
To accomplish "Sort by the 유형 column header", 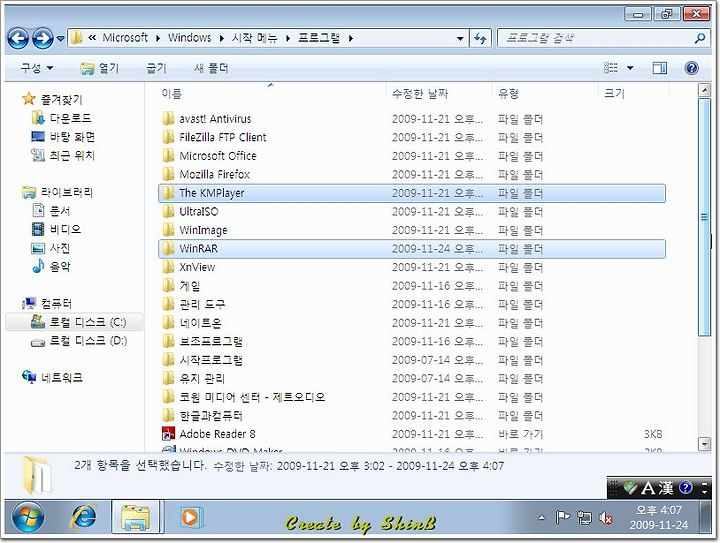I will [x=508, y=94].
